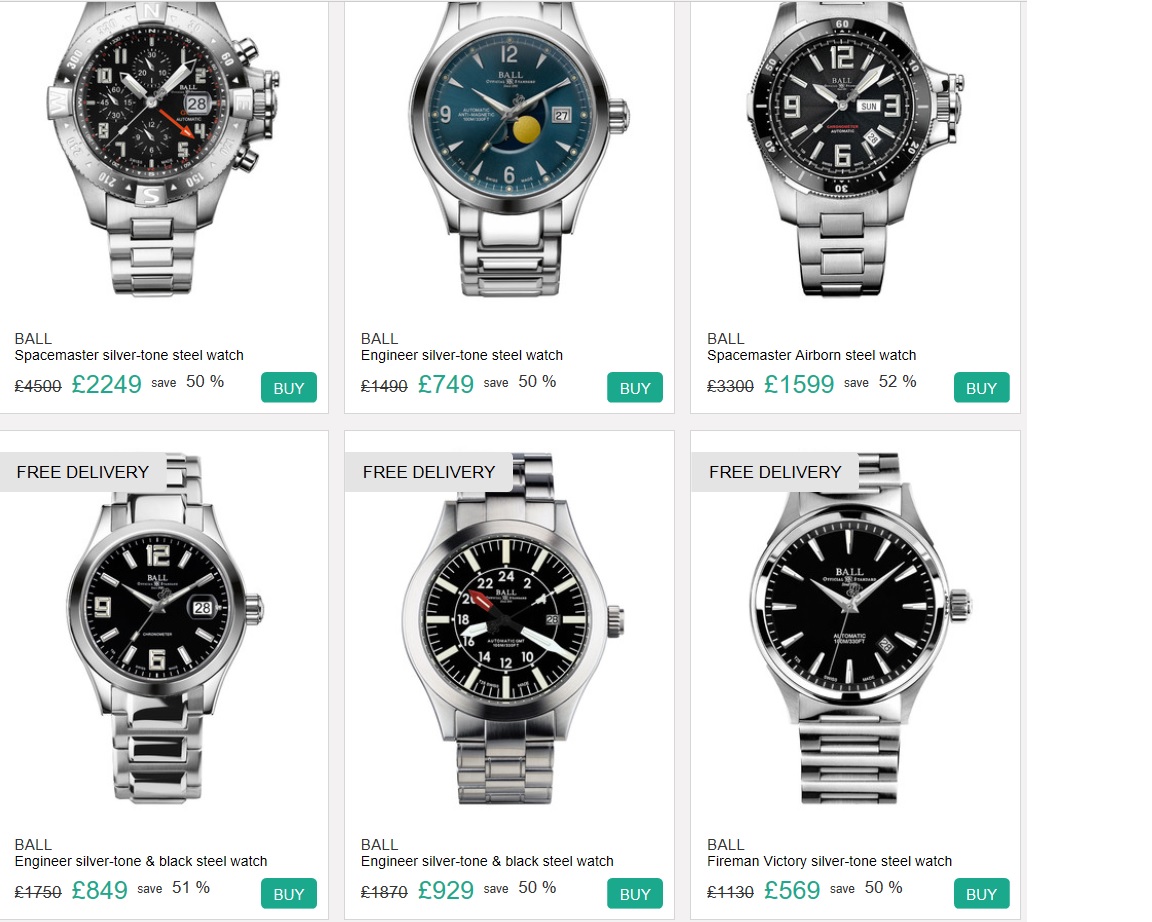This screenshot has width=1152, height=922.
Task: View the Engineer watch with 12-9-6 numerals
Action: 163,628
